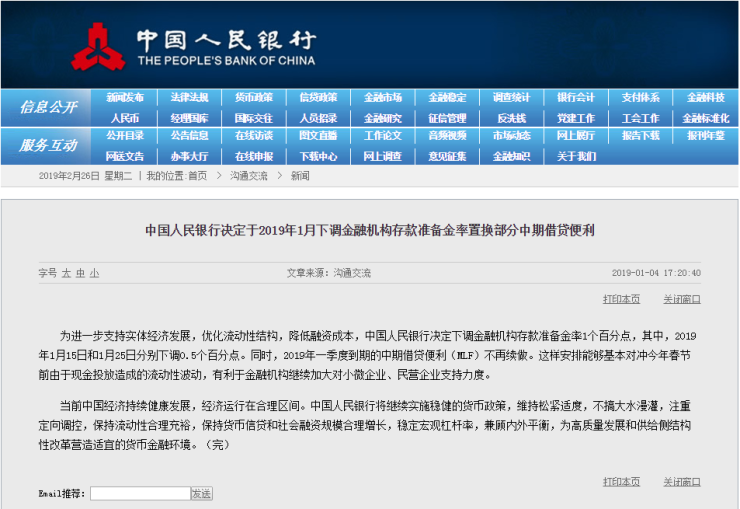Select 公告信息 menu item
The image size is (740, 509).
[189, 136]
